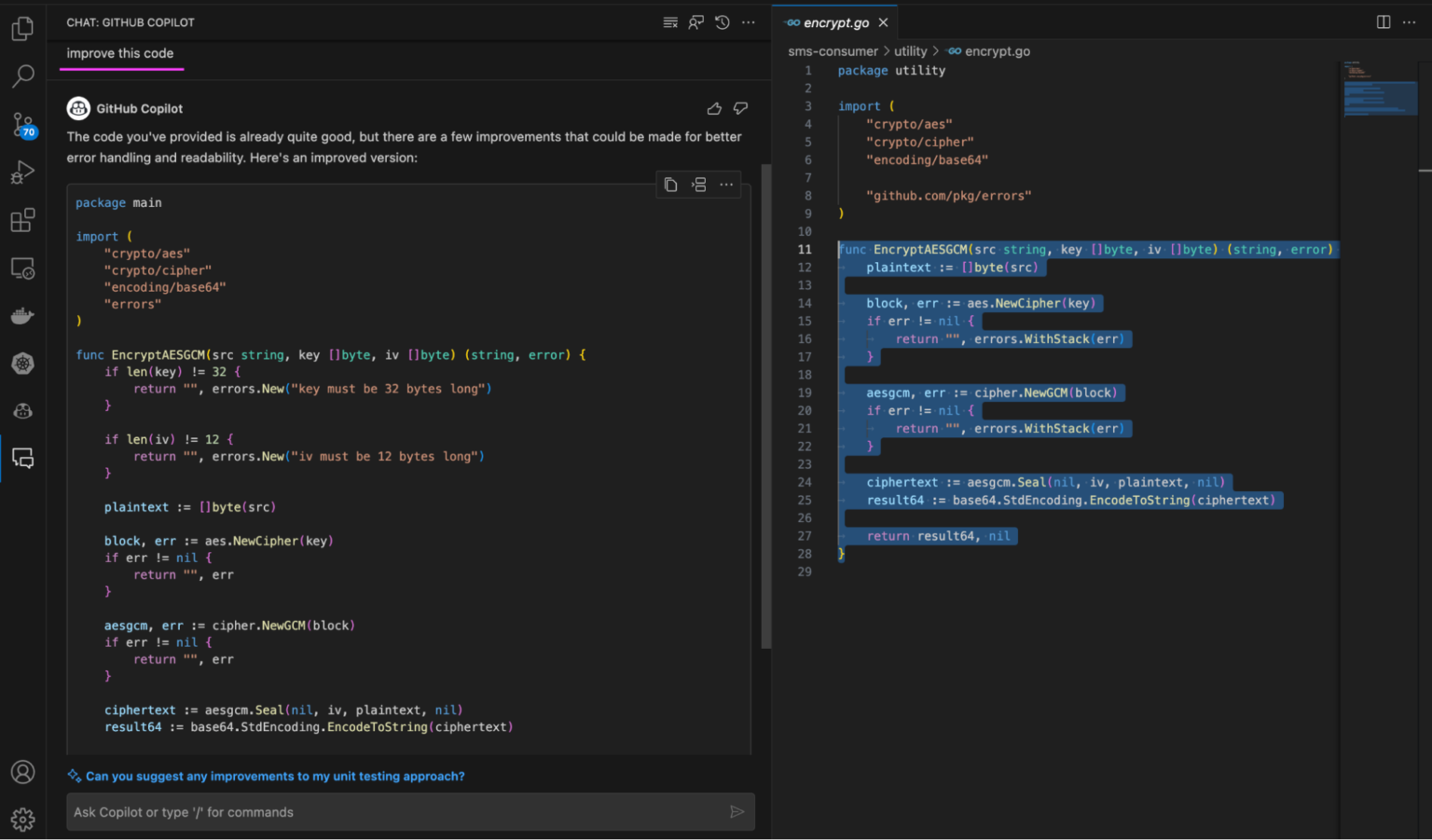This screenshot has height=840, width=1432.
Task: Click "errors" import in Copilot code block
Action: [132, 304]
